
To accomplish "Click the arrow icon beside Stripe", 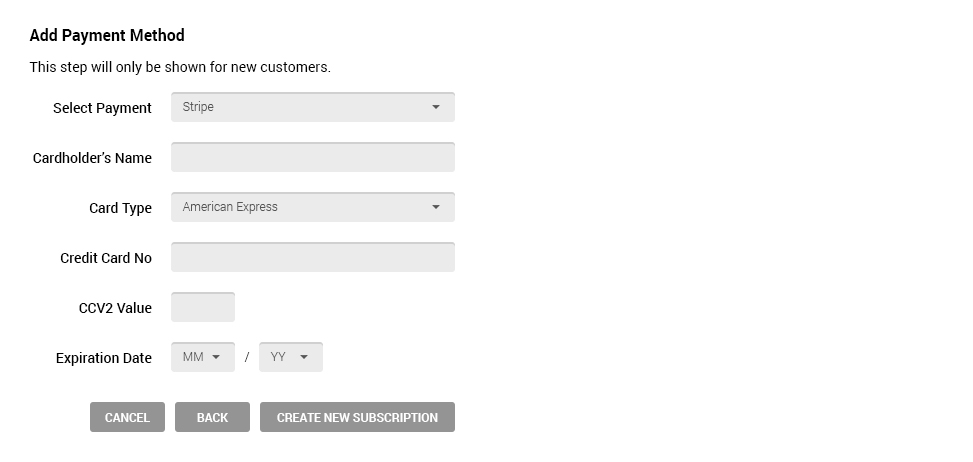I will (x=436, y=107).
